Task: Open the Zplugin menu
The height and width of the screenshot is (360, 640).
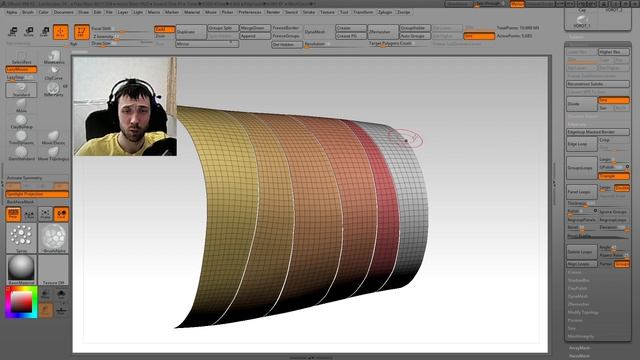Action: (385, 12)
